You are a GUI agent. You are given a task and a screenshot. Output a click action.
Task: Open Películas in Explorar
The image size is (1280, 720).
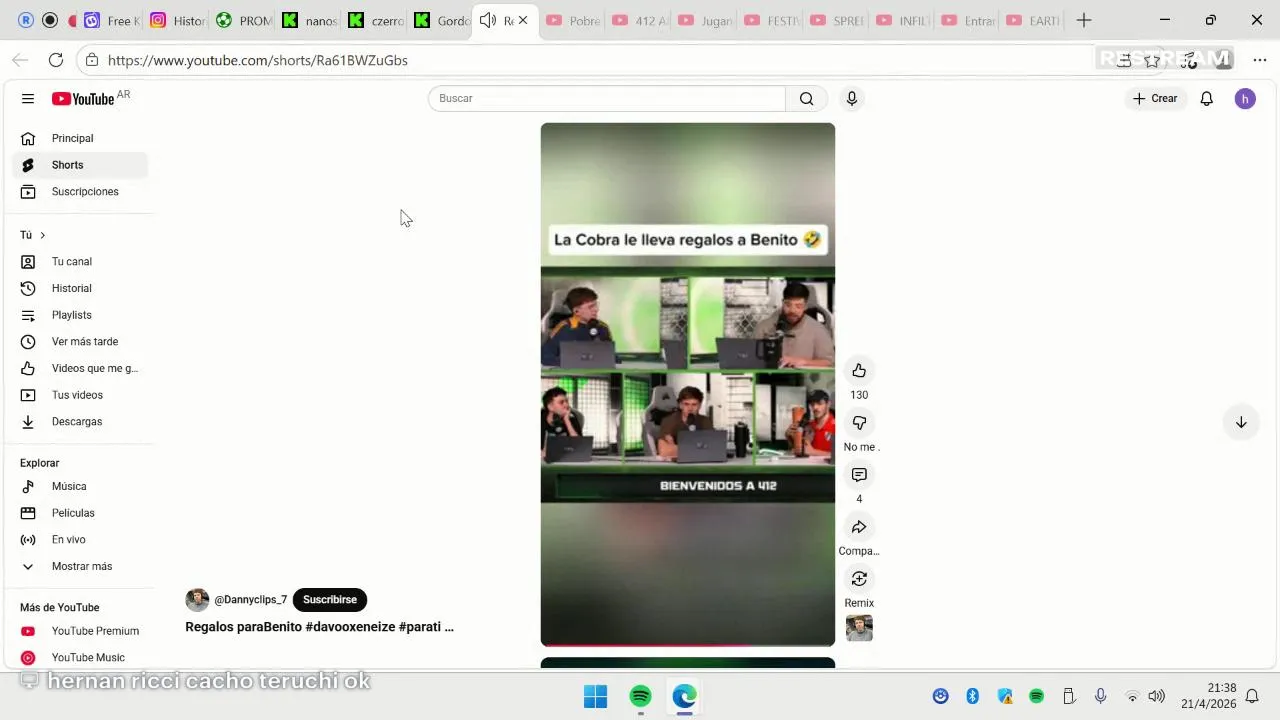(x=80, y=513)
